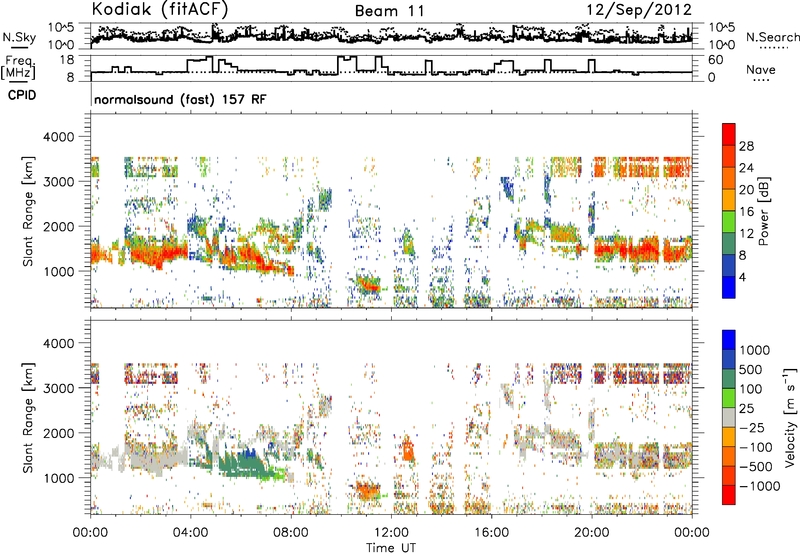Pick the blue bottom segment of the power colorbar
The height and width of the screenshot is (554, 800).
(729, 287)
